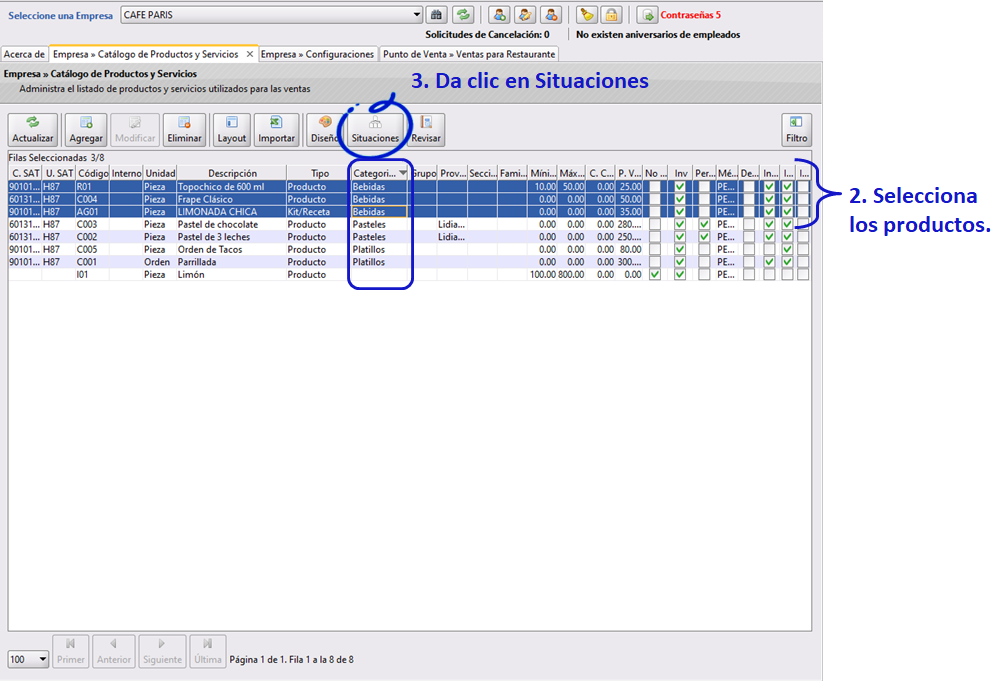Click the edit user icon with pencil
This screenshot has width=1001, height=681.
pos(525,15)
